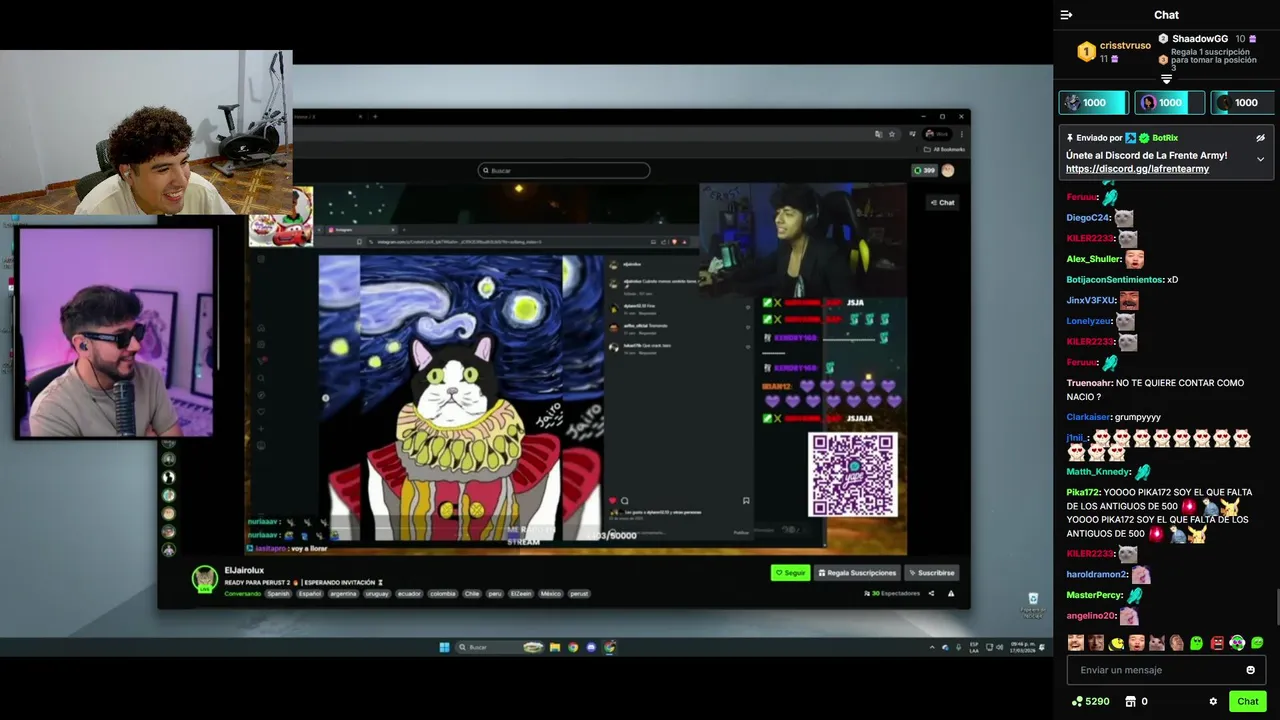Open the channel points 5290 counter
Image resolution: width=1280 pixels, height=720 pixels.
tap(1090, 701)
